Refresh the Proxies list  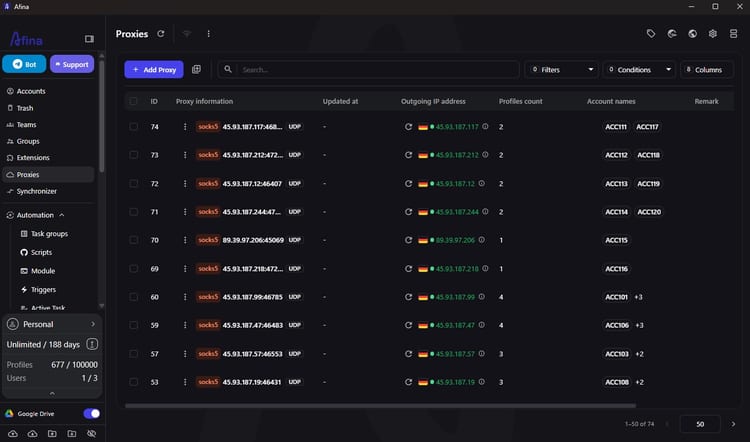coord(161,33)
